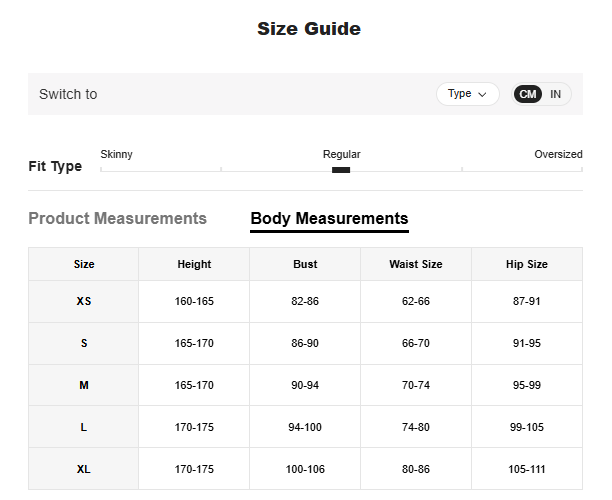The width and height of the screenshot is (612, 500).
Task: Click the Size Guide heading
Action: pos(309,29)
